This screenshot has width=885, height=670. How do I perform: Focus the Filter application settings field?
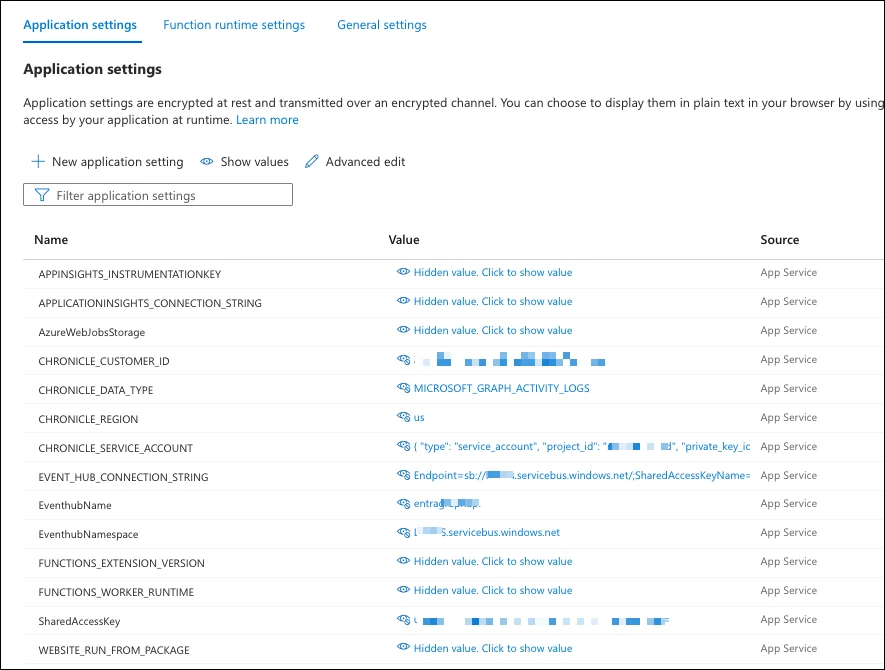(158, 195)
